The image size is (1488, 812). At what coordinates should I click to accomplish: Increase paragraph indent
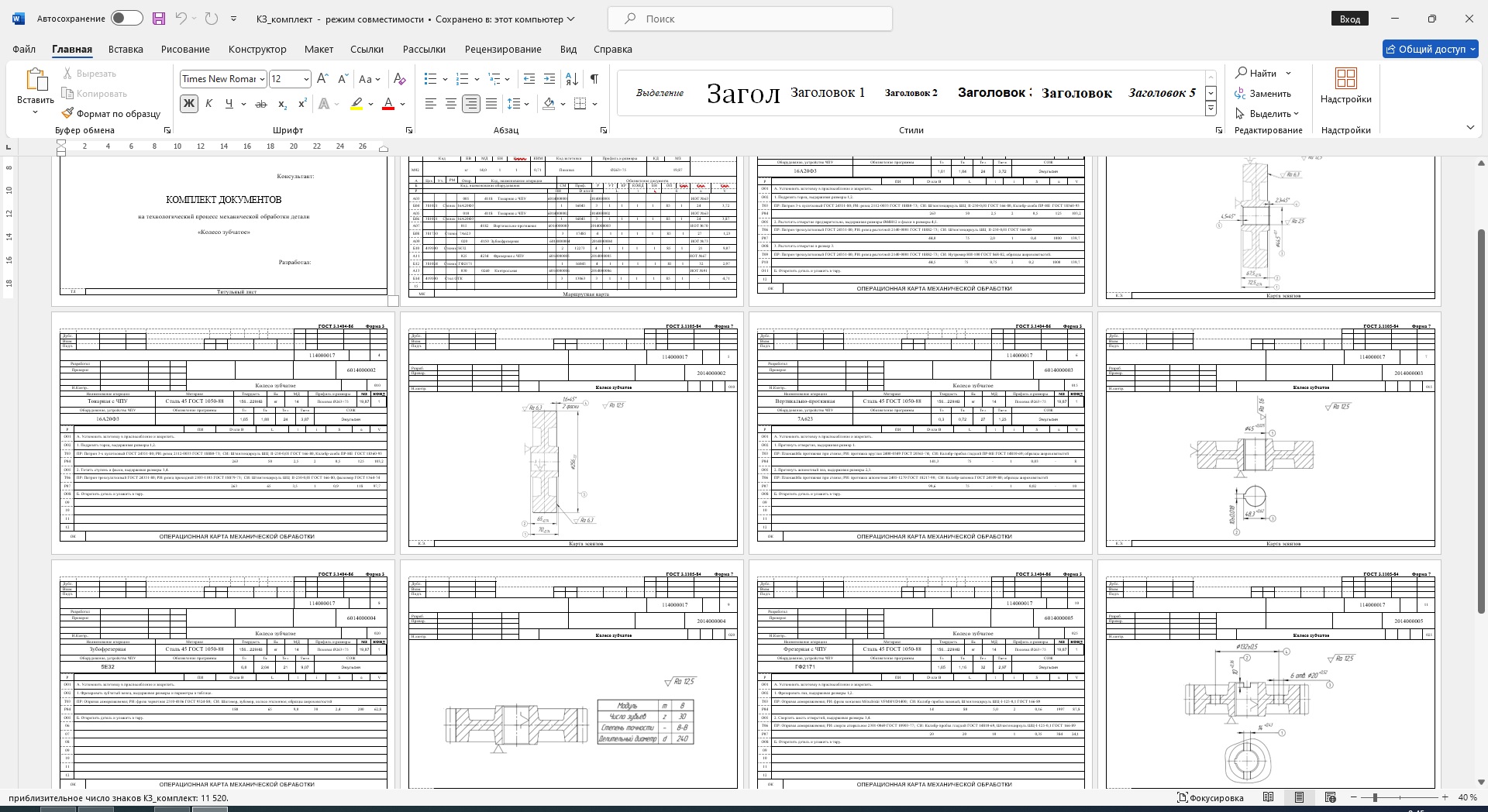pos(549,79)
